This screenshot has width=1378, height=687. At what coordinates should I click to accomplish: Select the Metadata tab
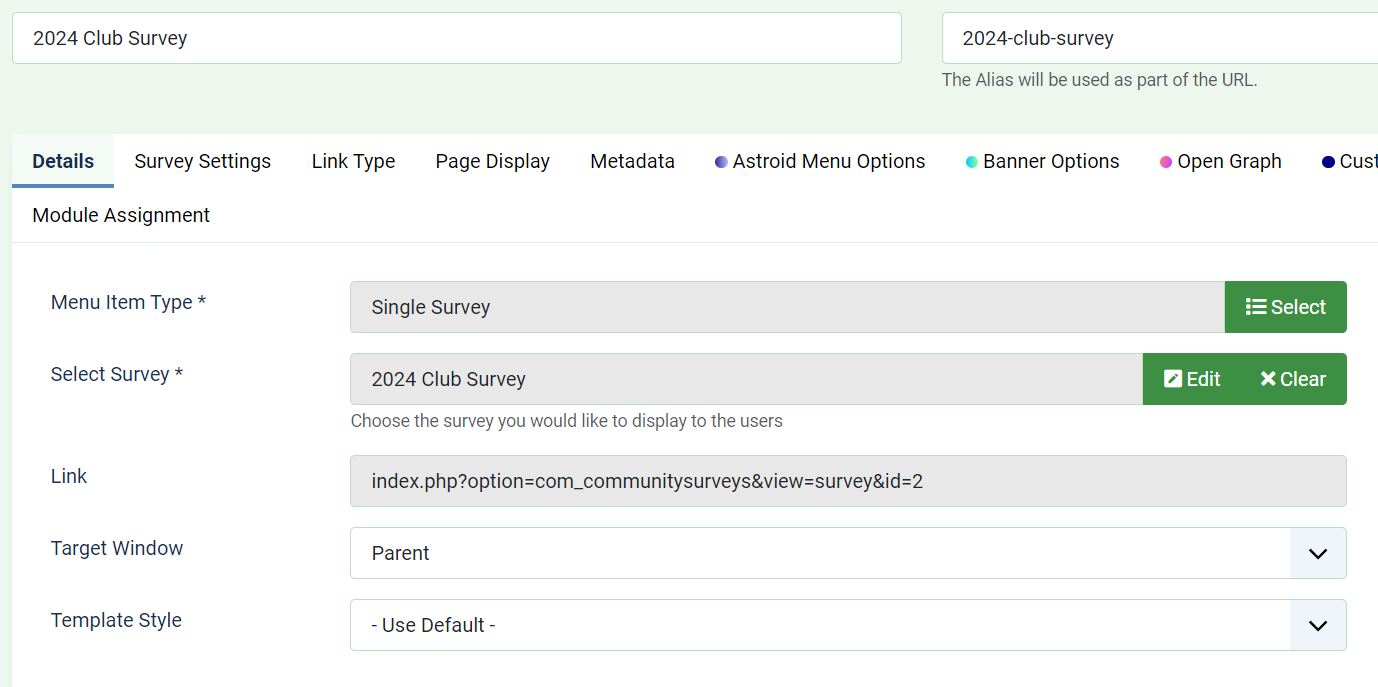(x=632, y=161)
